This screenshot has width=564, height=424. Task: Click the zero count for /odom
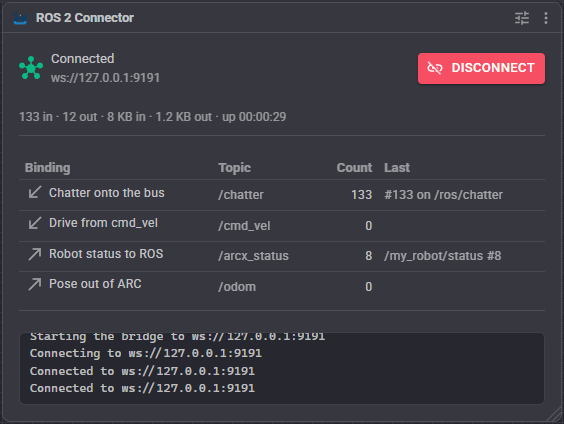[369, 287]
